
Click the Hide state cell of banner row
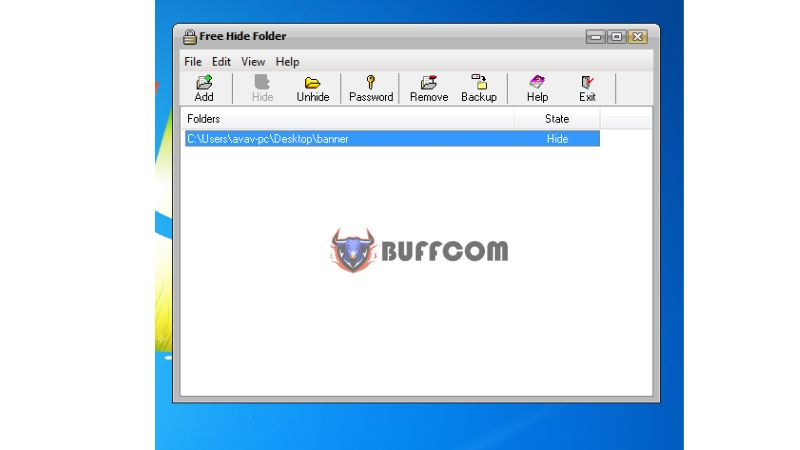coord(557,139)
